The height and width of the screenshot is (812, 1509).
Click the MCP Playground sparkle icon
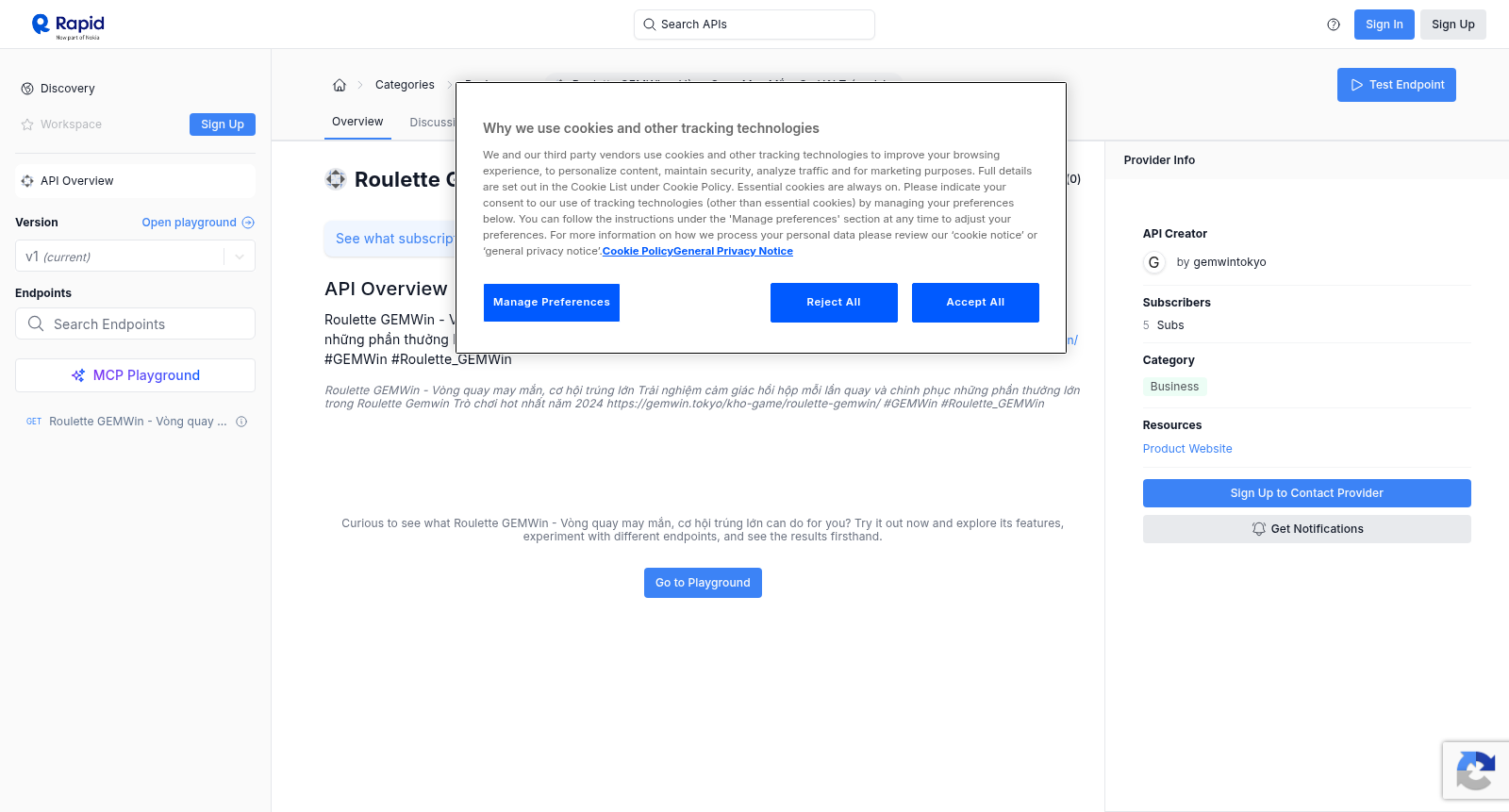tap(78, 375)
